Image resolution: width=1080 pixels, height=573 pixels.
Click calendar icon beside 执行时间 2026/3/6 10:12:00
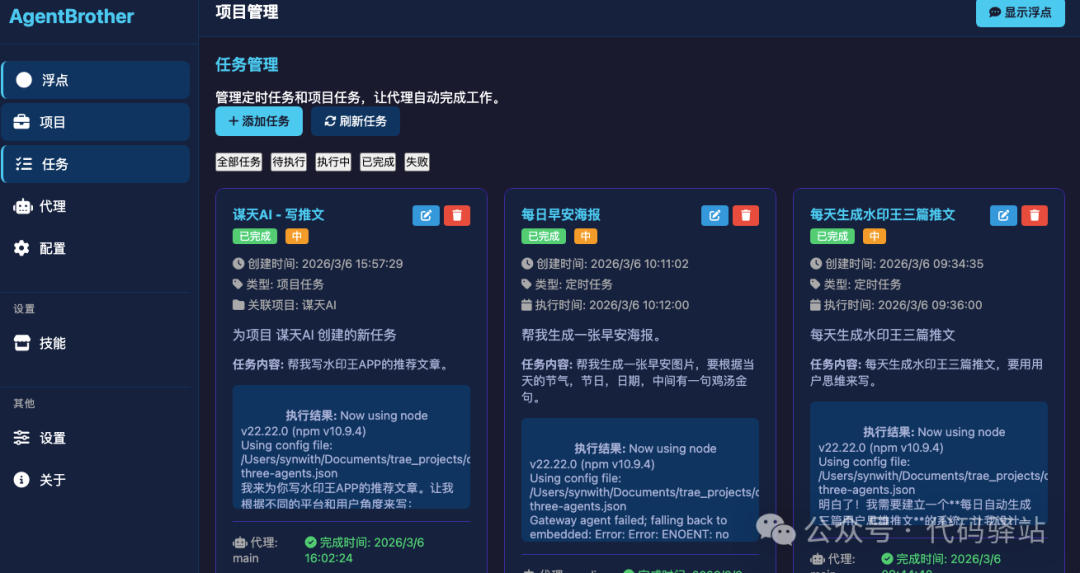coord(527,304)
